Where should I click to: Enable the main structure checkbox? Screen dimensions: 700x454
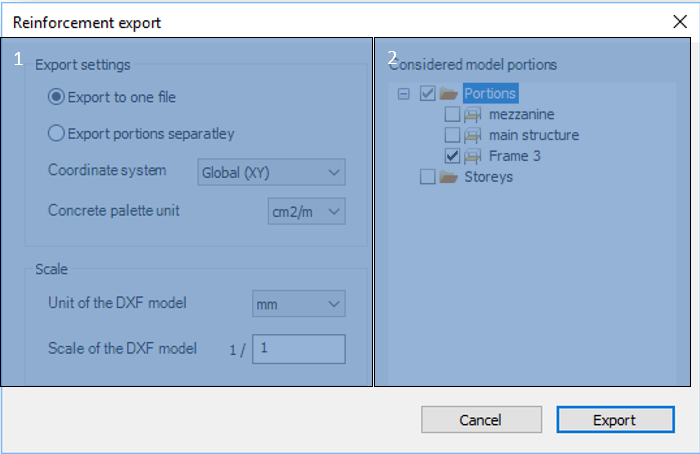[452, 135]
